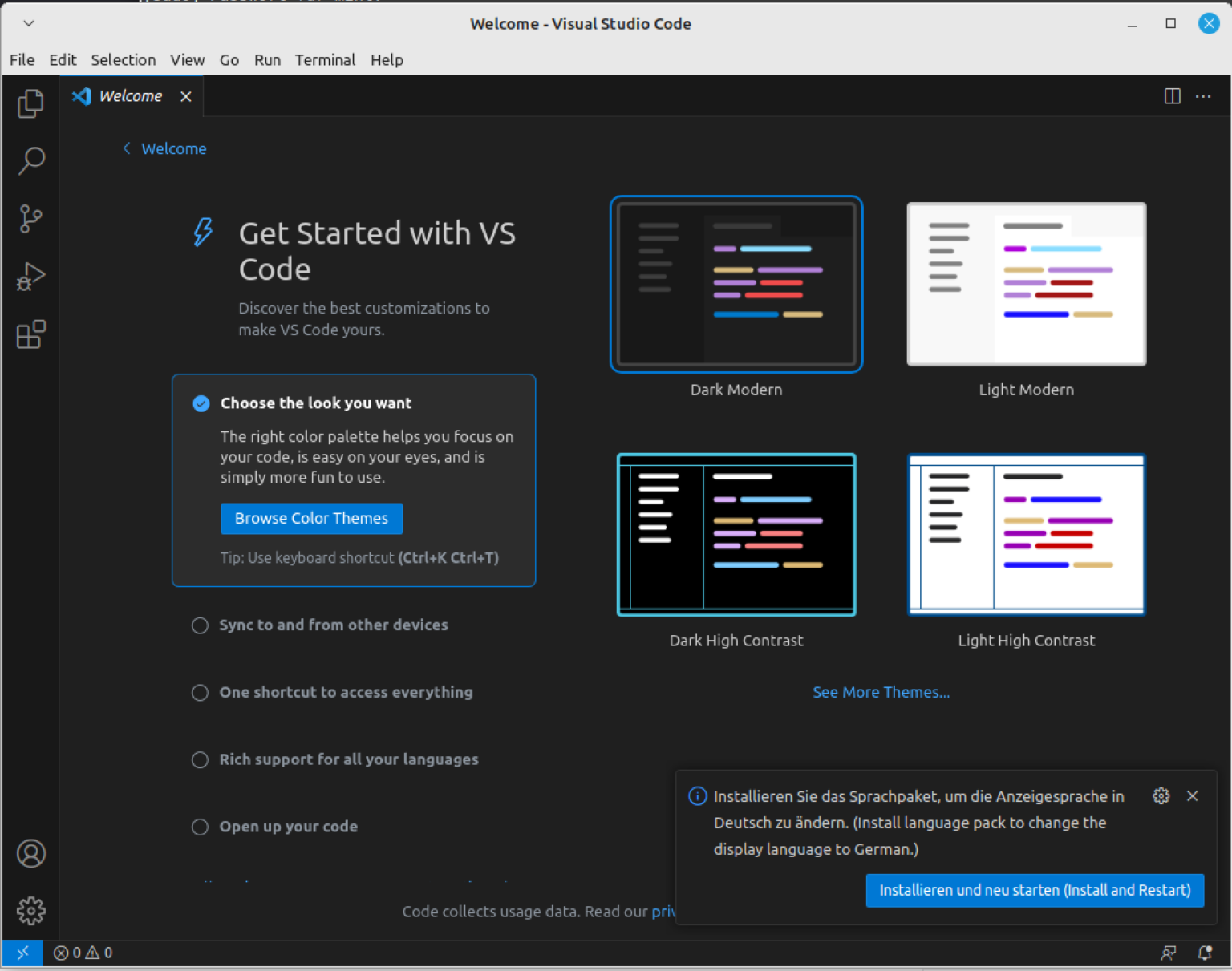Open the Search sidebar icon

[x=30, y=161]
